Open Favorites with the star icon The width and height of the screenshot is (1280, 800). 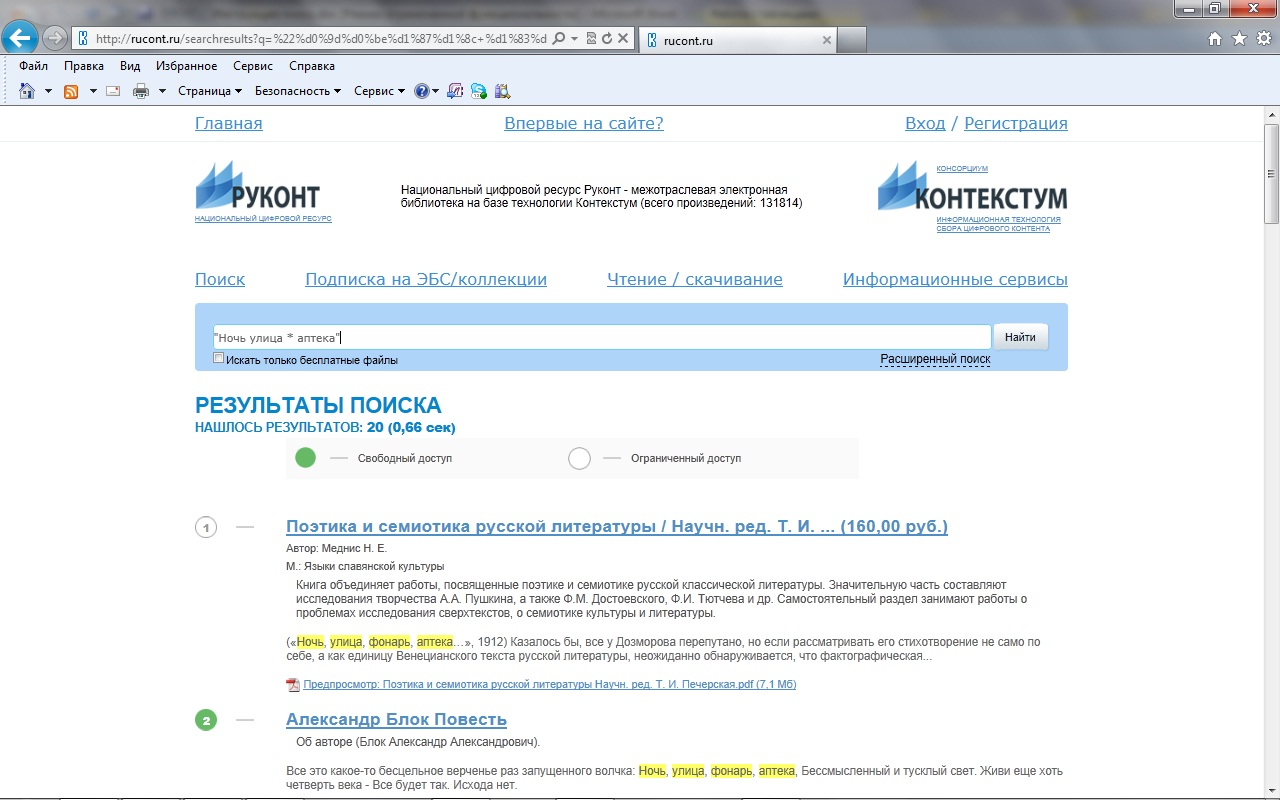tap(1239, 39)
